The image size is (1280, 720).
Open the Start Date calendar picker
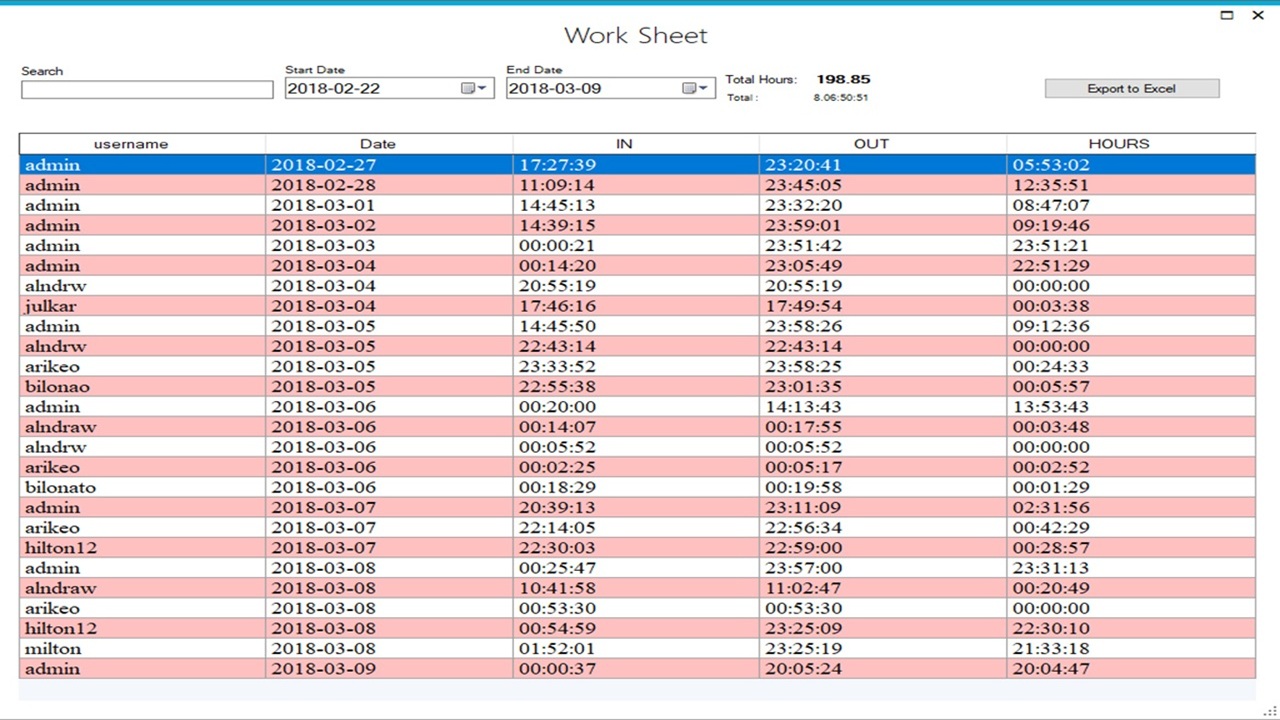pyautogui.click(x=474, y=88)
